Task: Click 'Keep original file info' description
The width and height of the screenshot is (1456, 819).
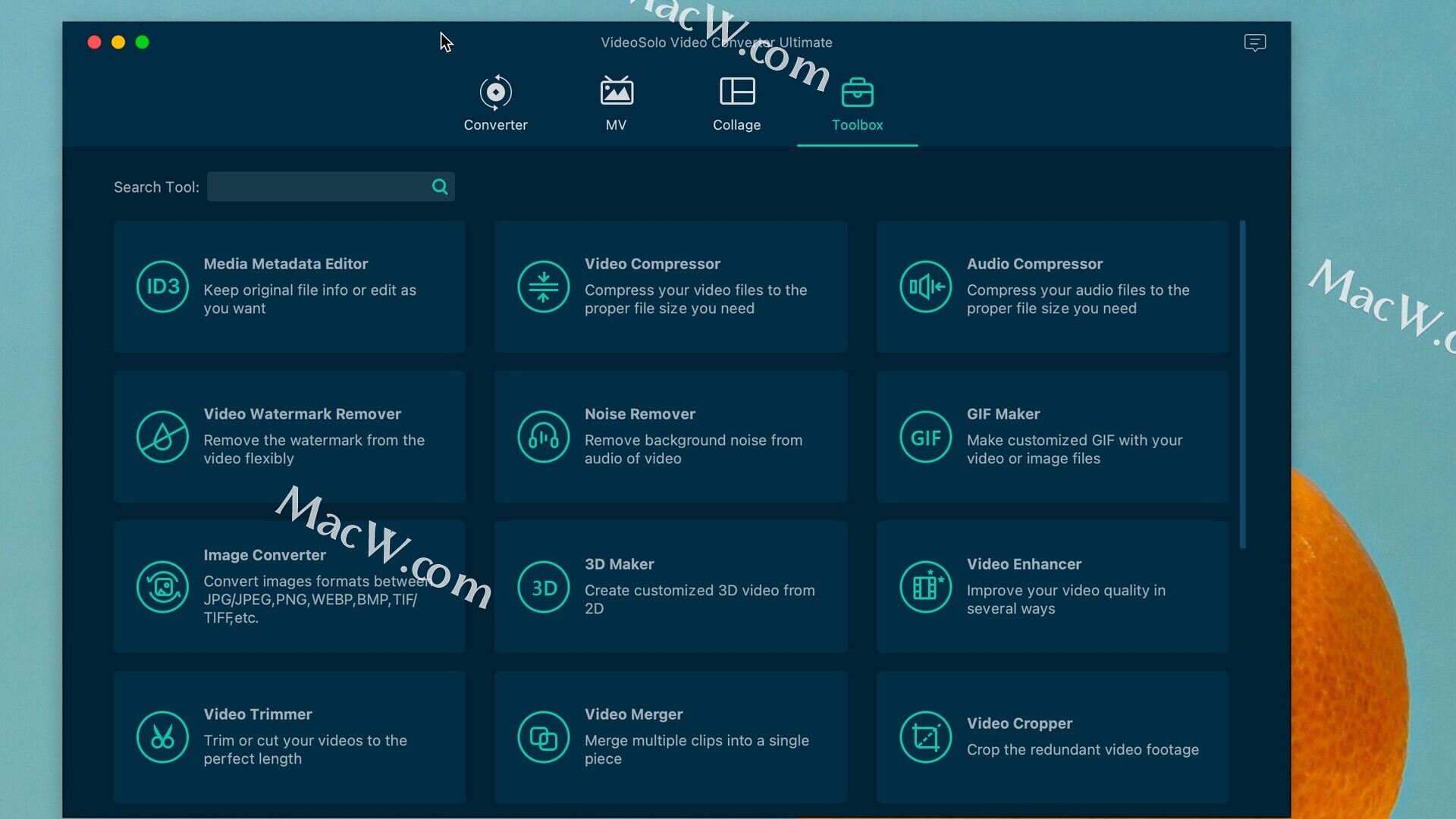Action: tap(309, 300)
